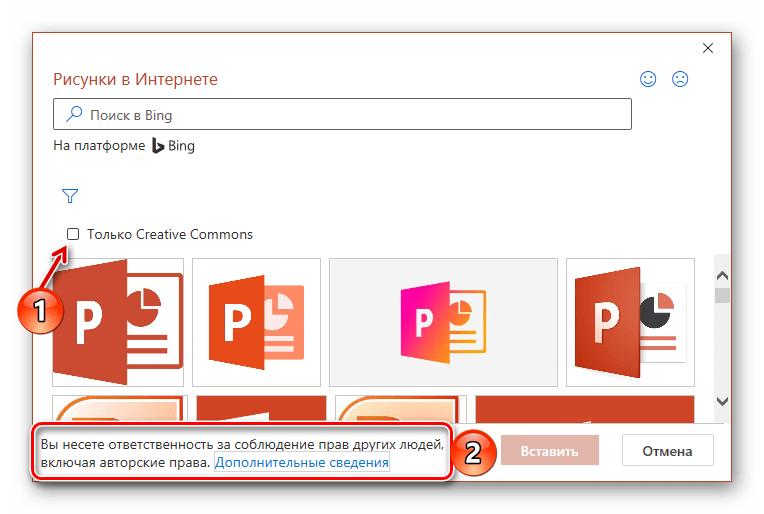
Task: Focus the Поиск в Bing search field
Action: point(343,114)
